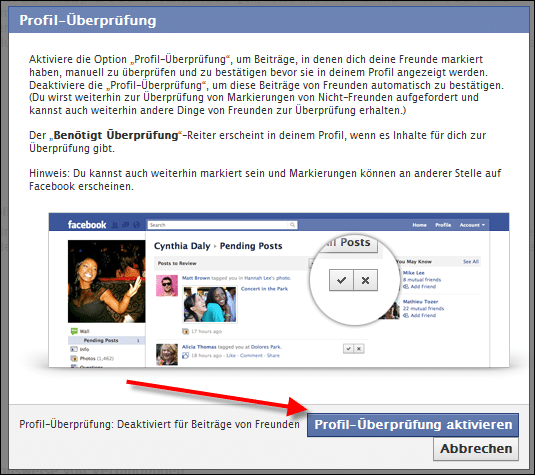Click Add Friend under Mathieu Tozer
Viewport: 535px width, 475px height.
pos(423,315)
